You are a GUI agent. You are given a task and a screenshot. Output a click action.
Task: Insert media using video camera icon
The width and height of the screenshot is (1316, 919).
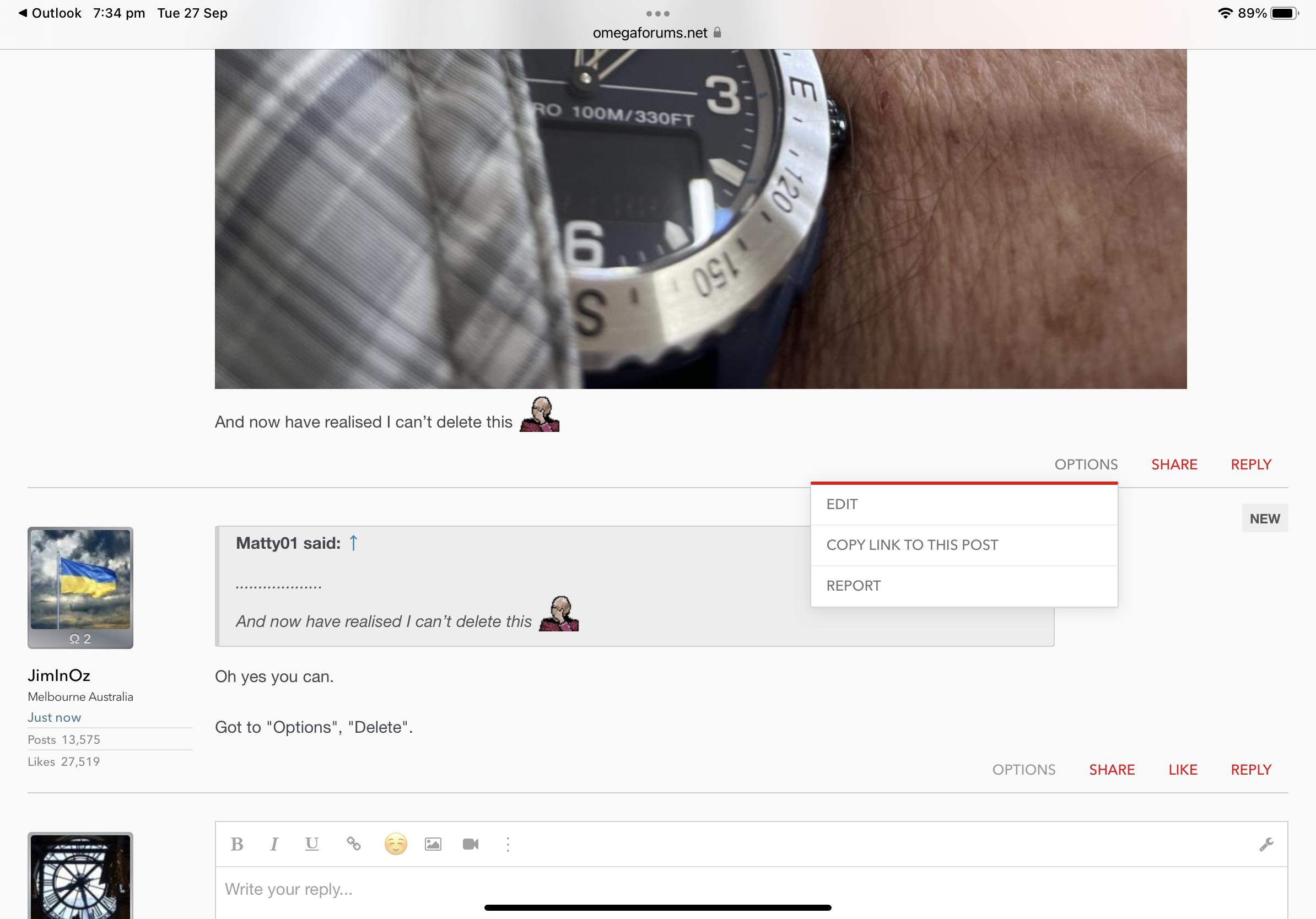click(x=471, y=844)
